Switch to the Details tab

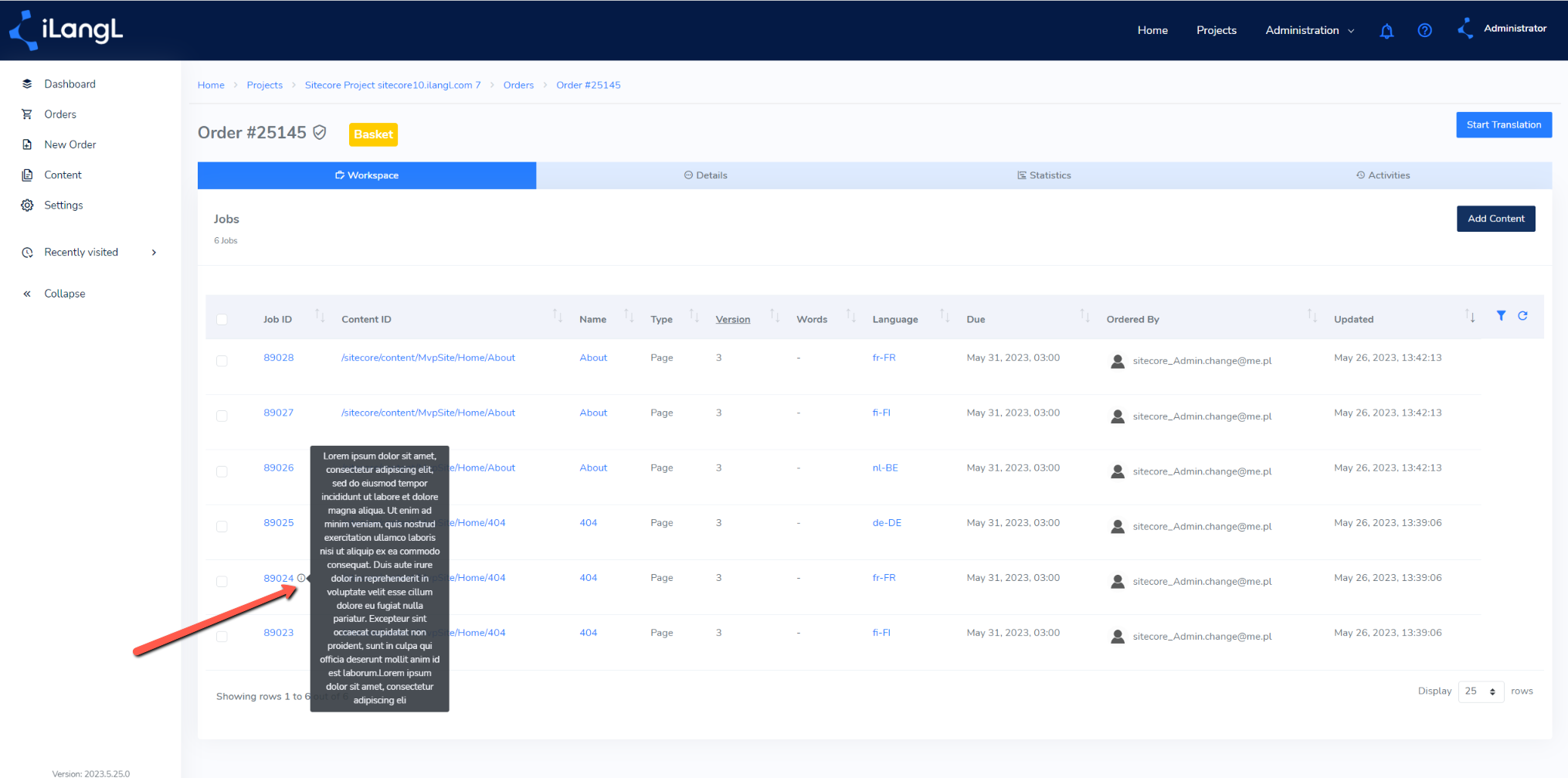(x=705, y=175)
